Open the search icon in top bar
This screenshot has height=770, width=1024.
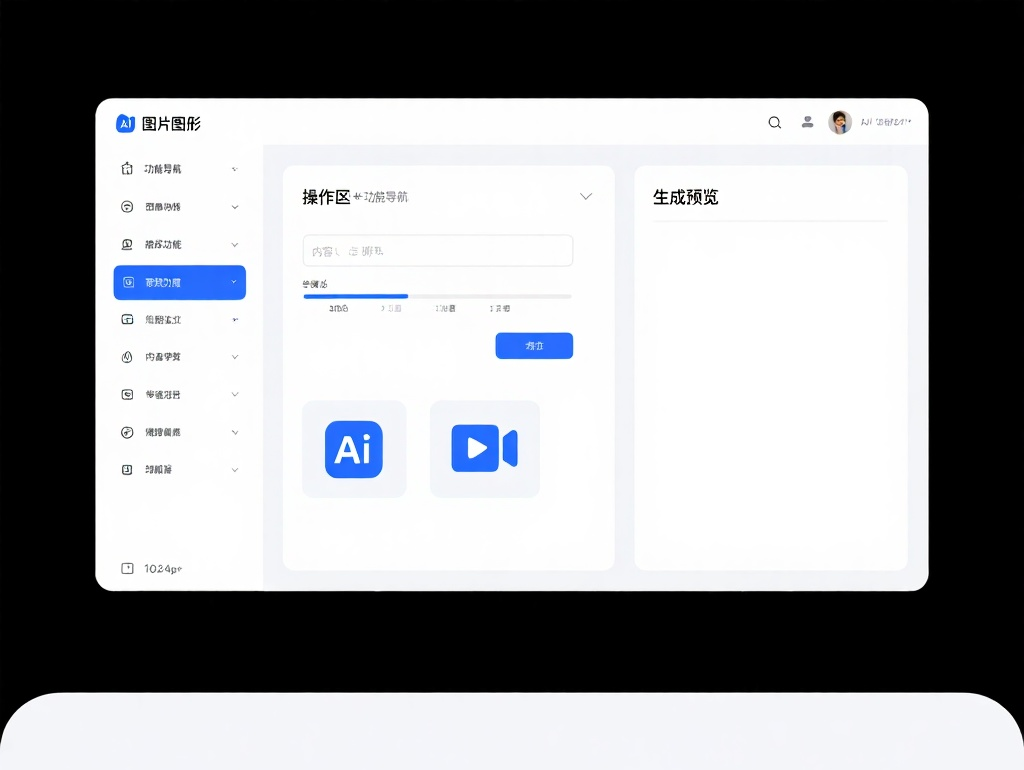point(774,122)
